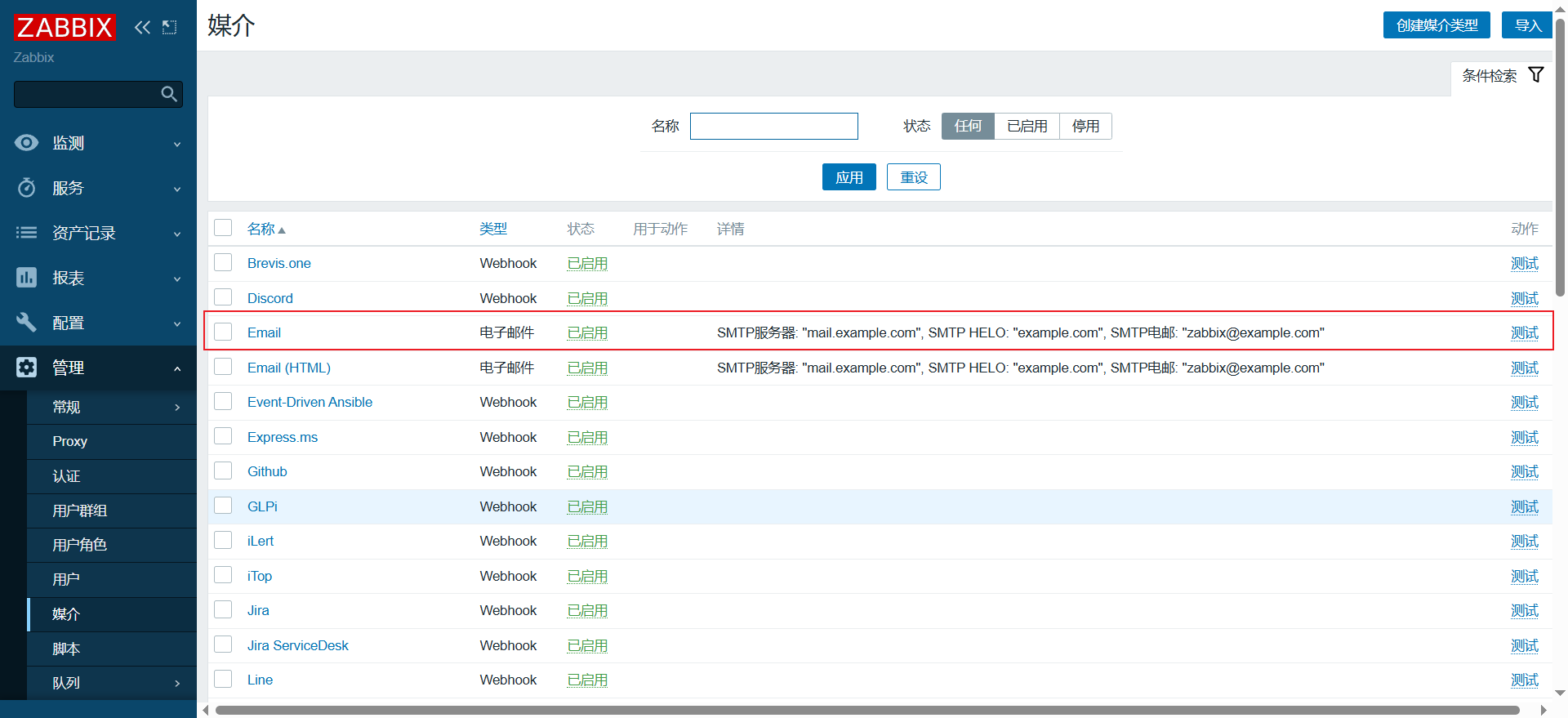
Task: Click the Zabbix logo
Action: (65, 28)
